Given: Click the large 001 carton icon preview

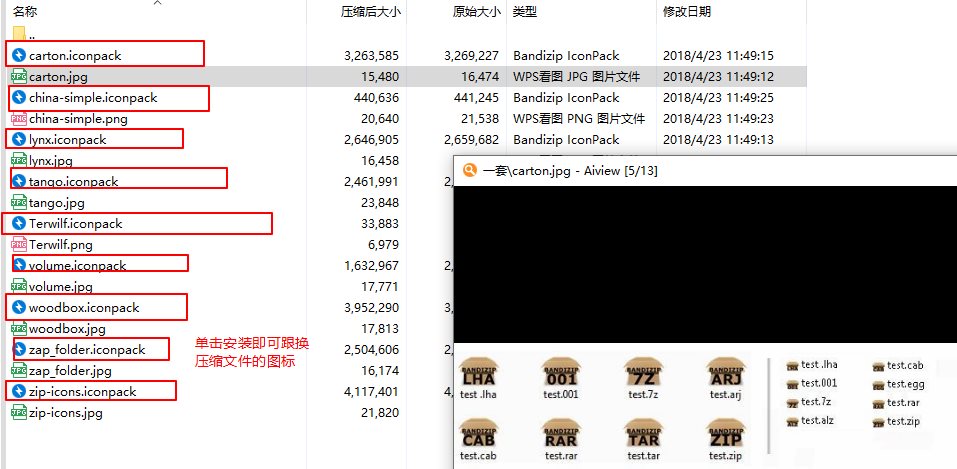Looking at the screenshot, I should click(561, 373).
